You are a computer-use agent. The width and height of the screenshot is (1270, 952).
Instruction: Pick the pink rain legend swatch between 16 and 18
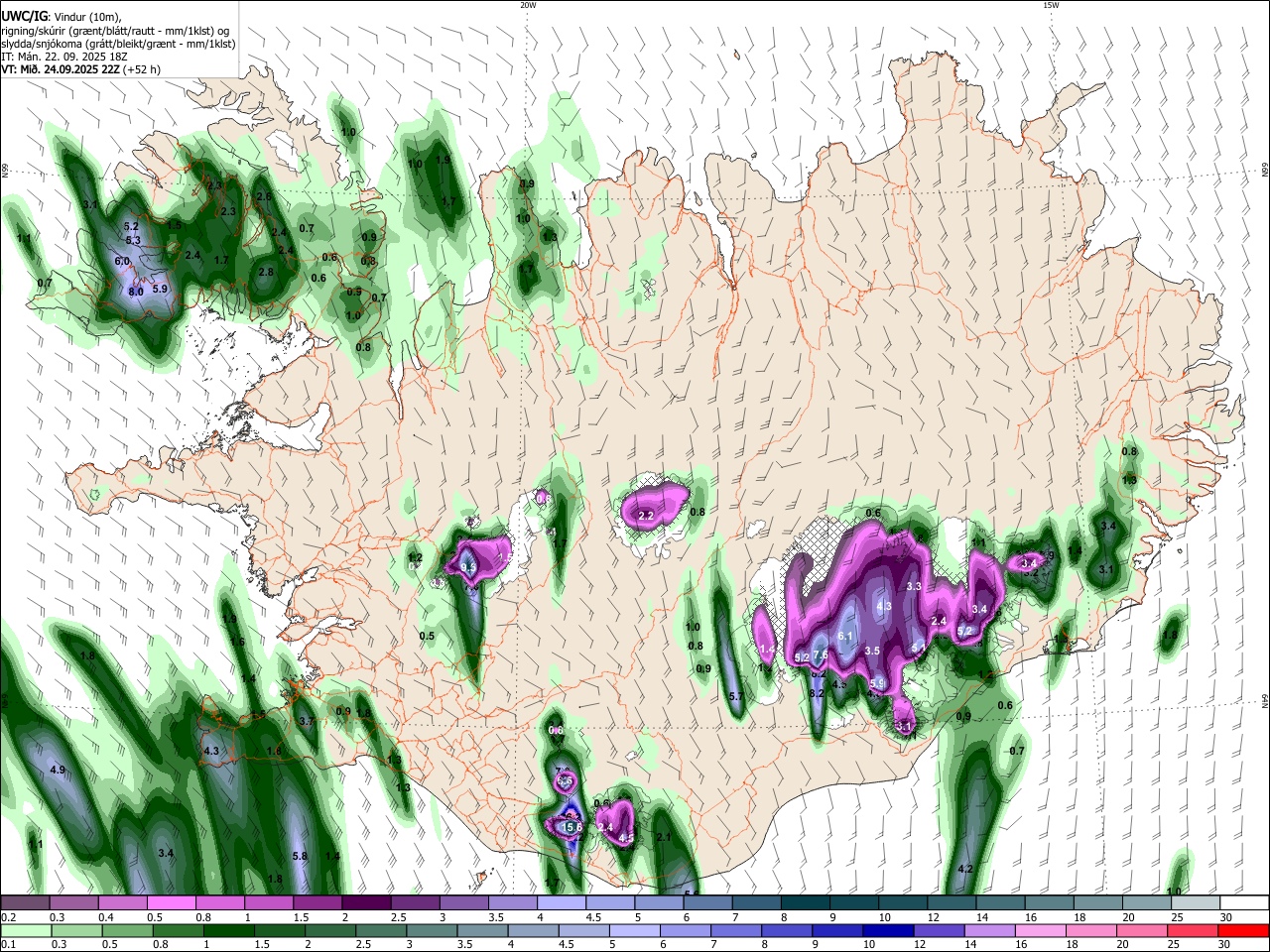(x=1040, y=930)
